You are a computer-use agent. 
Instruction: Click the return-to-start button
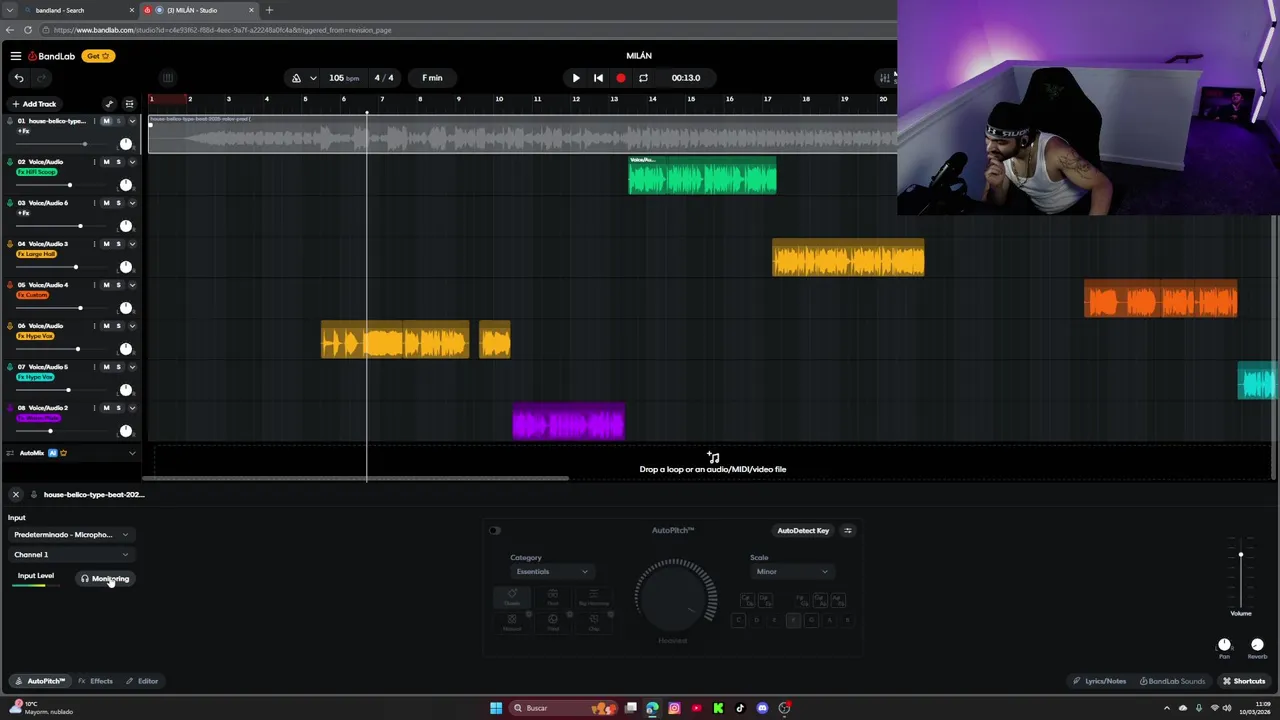[x=598, y=78]
